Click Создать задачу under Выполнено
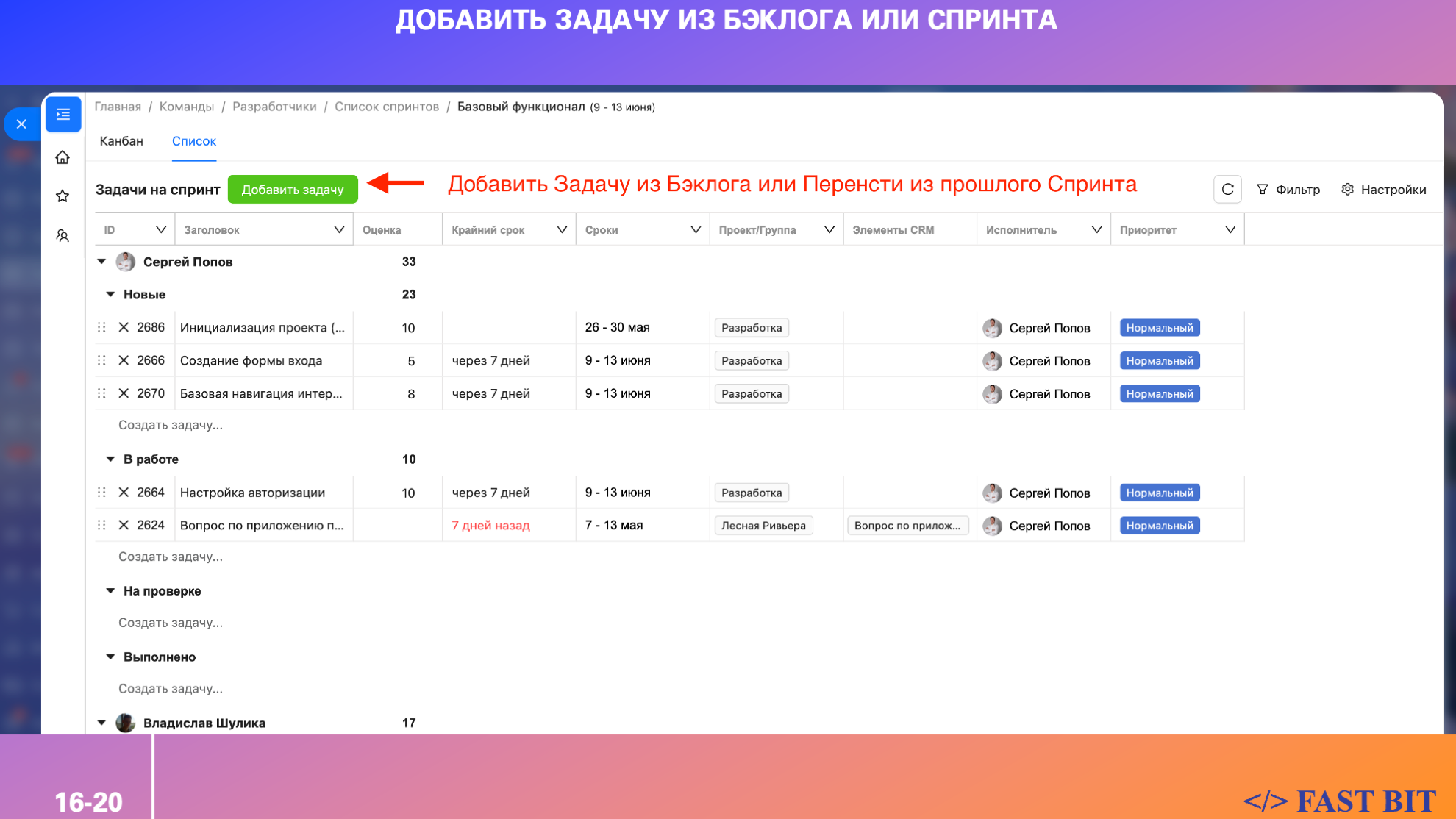Viewport: 1456px width, 819px height. click(171, 689)
